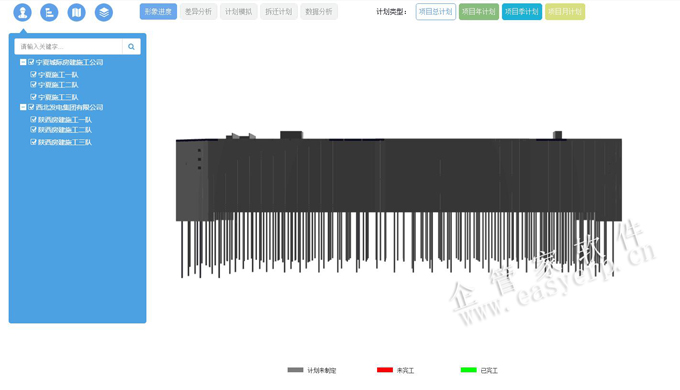This screenshot has width=680, height=390.
Task: Select the green 项目年计划 button
Action: point(479,12)
